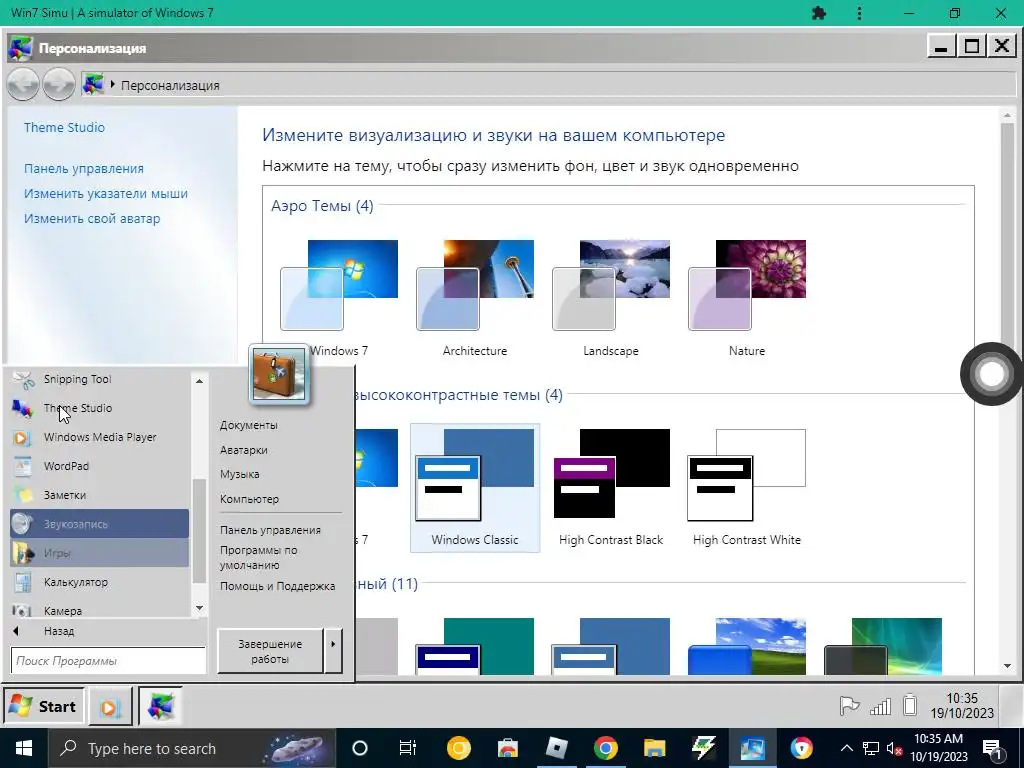Image resolution: width=1024 pixels, height=768 pixels.
Task: Select the Windows 7 Aero theme
Action: 339,299
